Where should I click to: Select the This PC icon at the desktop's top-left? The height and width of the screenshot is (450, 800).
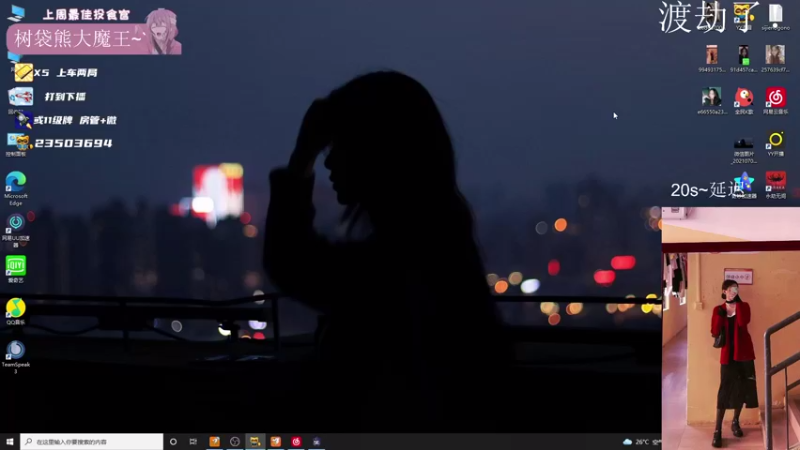click(x=16, y=12)
